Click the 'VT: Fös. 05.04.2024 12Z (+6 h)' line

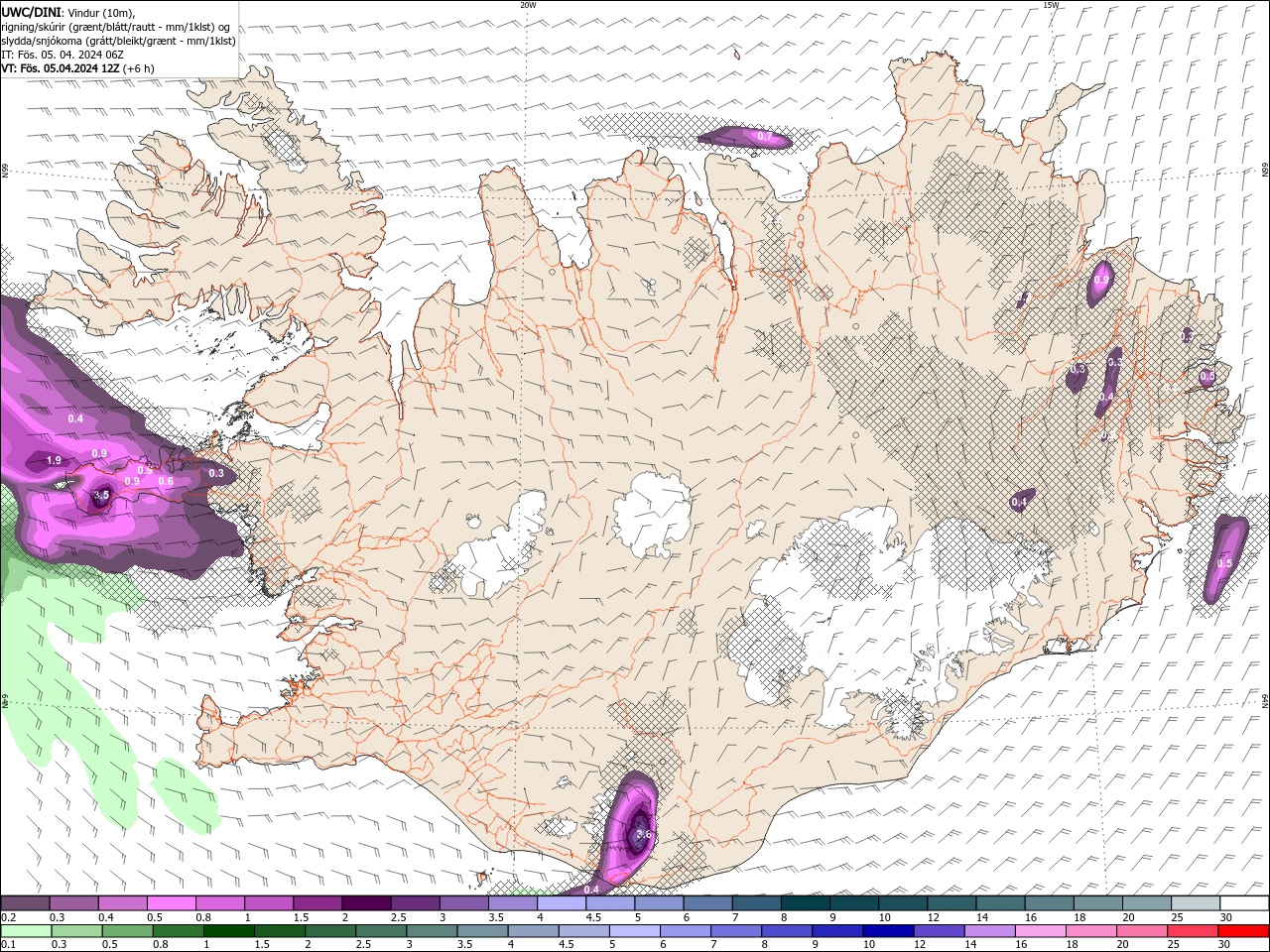[78, 68]
